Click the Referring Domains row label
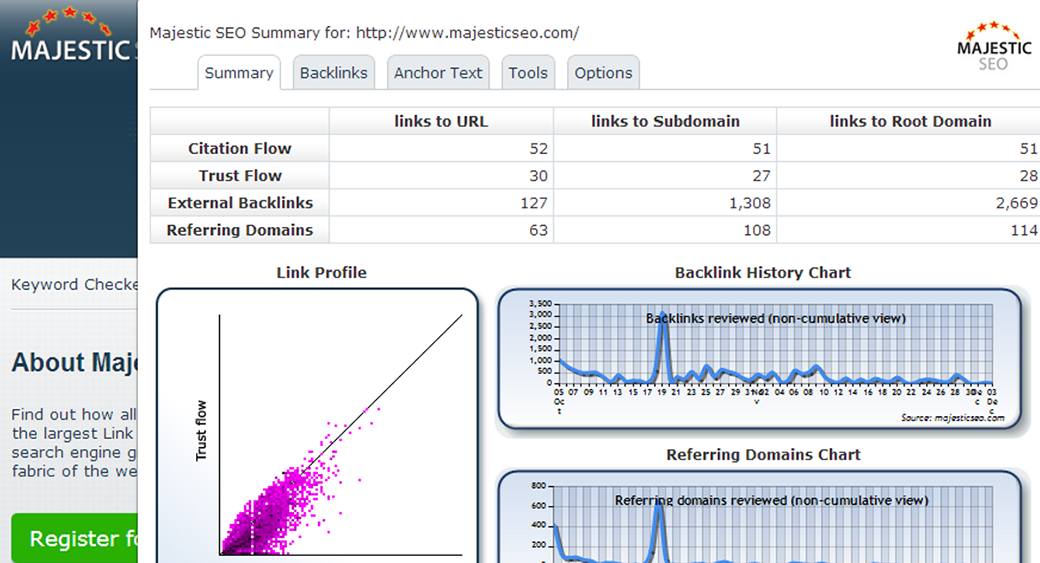 240,230
